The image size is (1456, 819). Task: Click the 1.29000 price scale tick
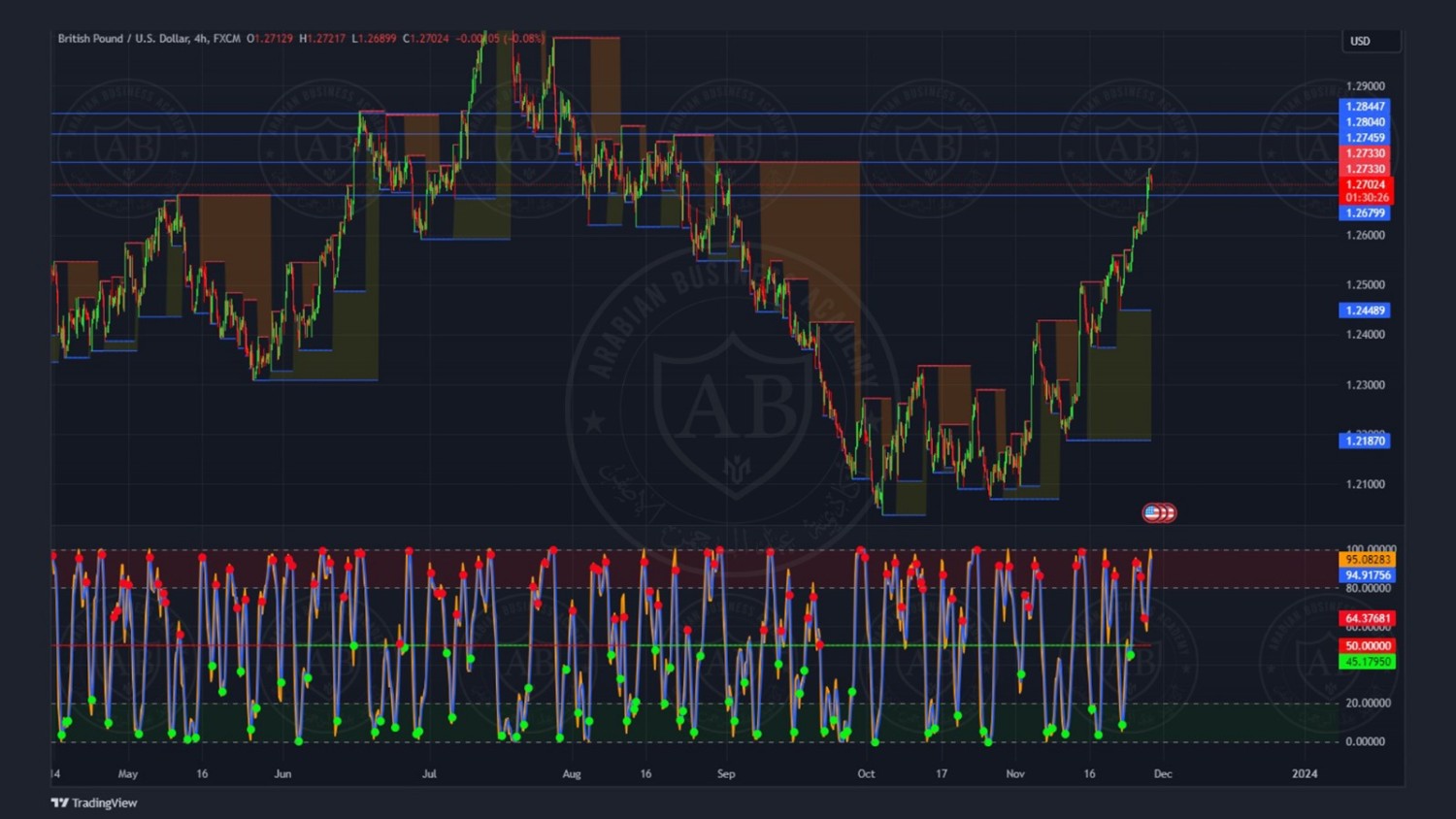click(1365, 86)
